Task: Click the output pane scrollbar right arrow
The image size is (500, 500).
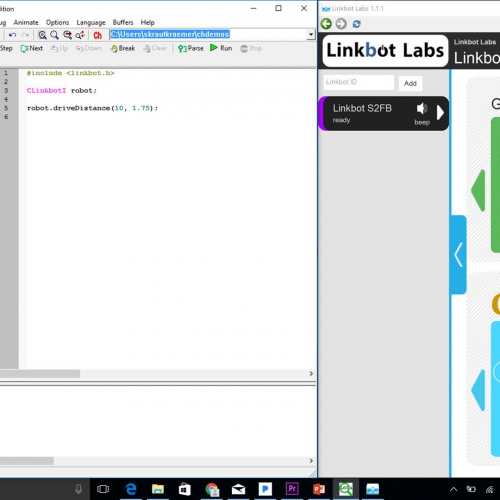Action: 311,461
